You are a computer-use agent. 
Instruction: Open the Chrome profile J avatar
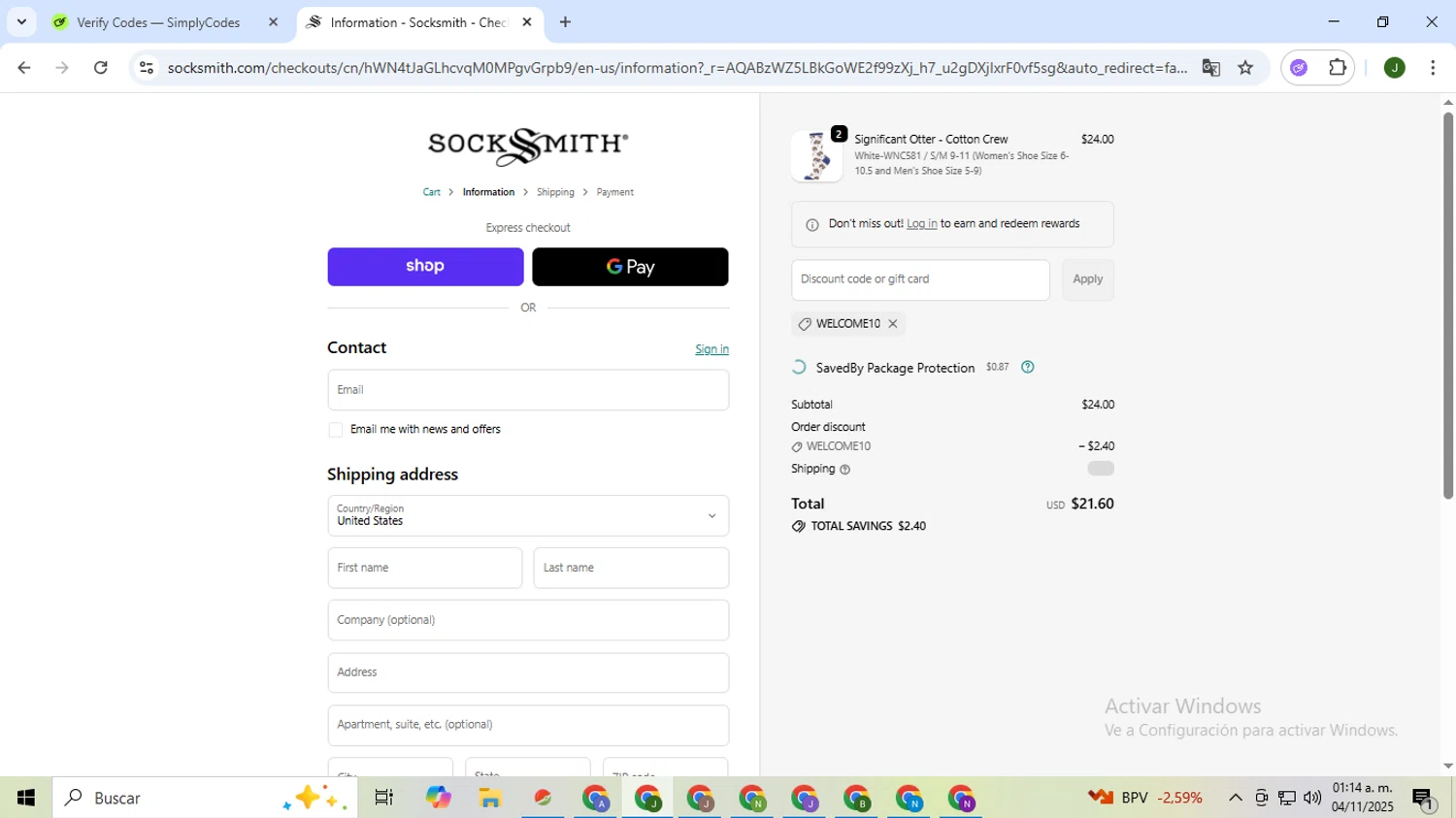1395,67
